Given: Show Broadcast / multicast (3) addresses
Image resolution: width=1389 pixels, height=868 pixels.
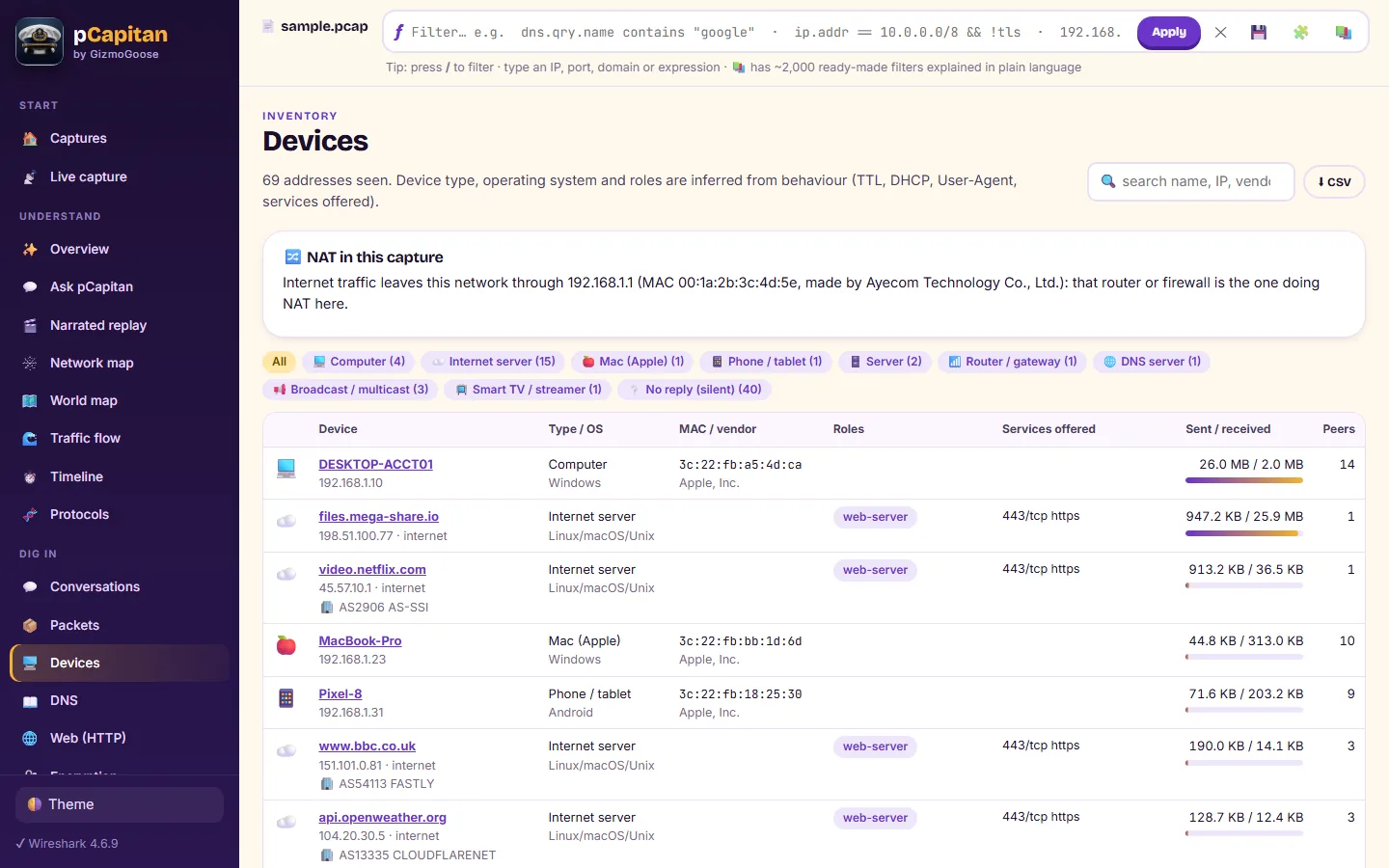Looking at the screenshot, I should [x=350, y=391].
